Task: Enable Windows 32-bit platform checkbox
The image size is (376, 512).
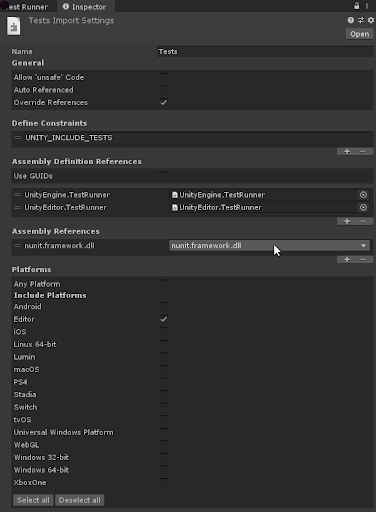Action: pyautogui.click(x=164, y=457)
